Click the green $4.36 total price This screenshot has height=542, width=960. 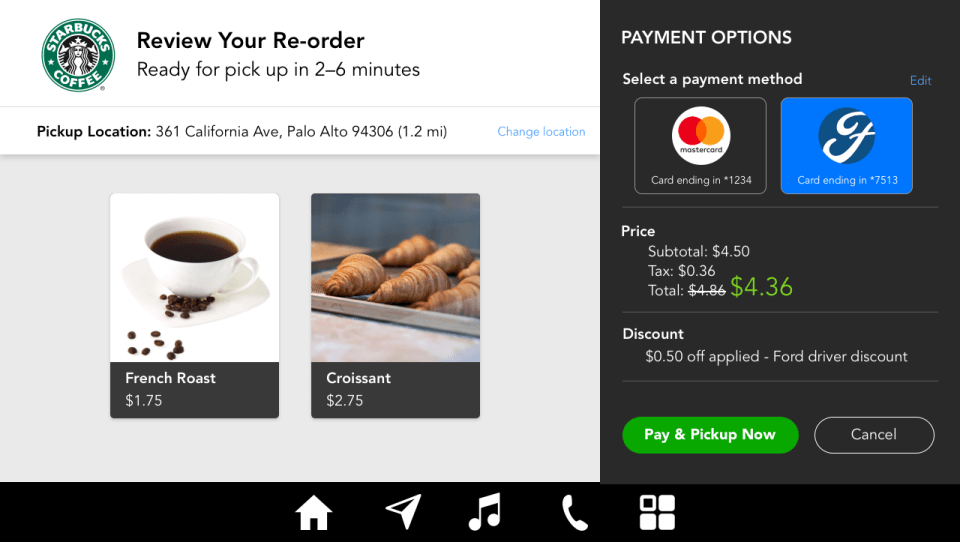pyautogui.click(x=761, y=288)
